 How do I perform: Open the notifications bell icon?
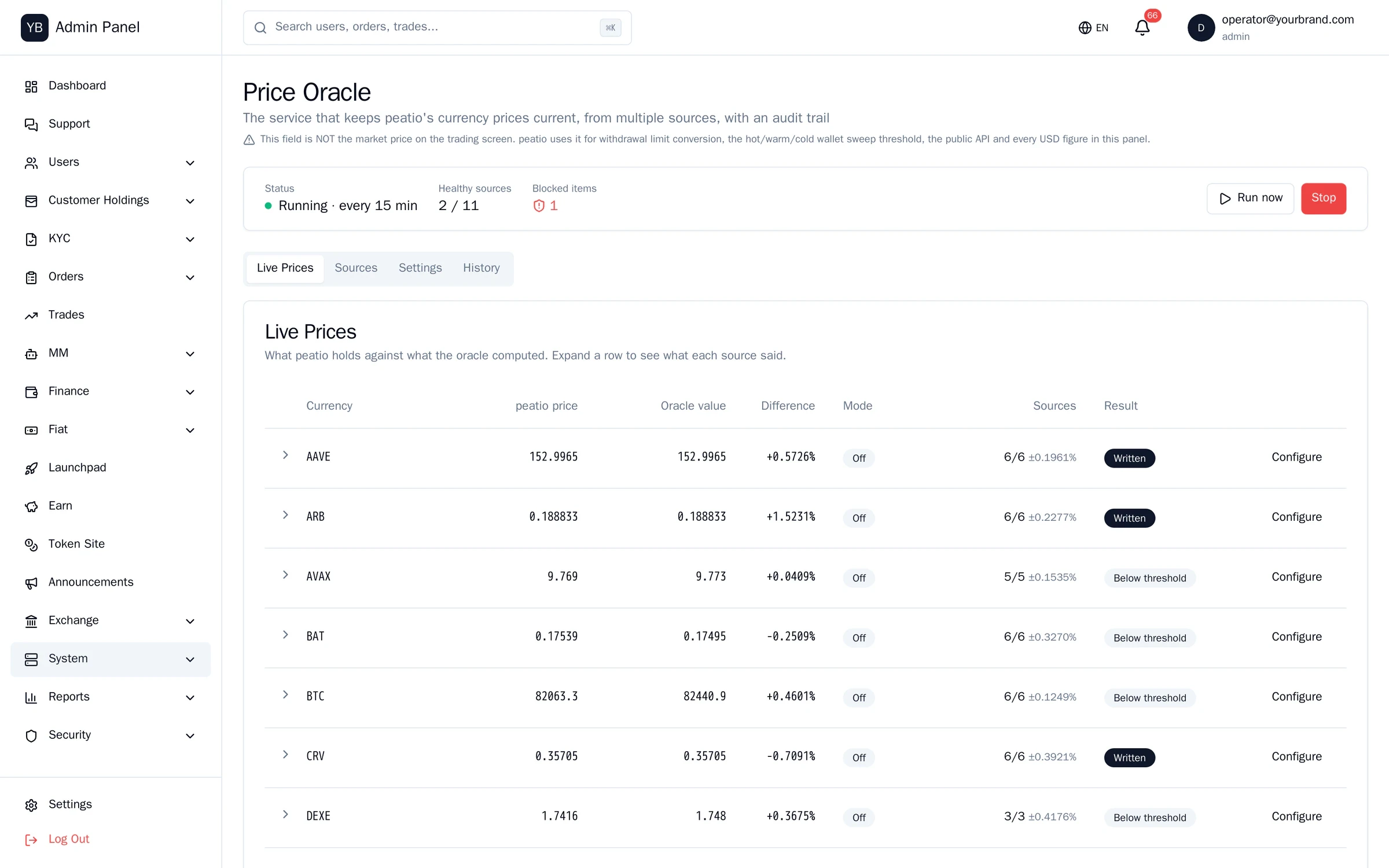[1142, 28]
